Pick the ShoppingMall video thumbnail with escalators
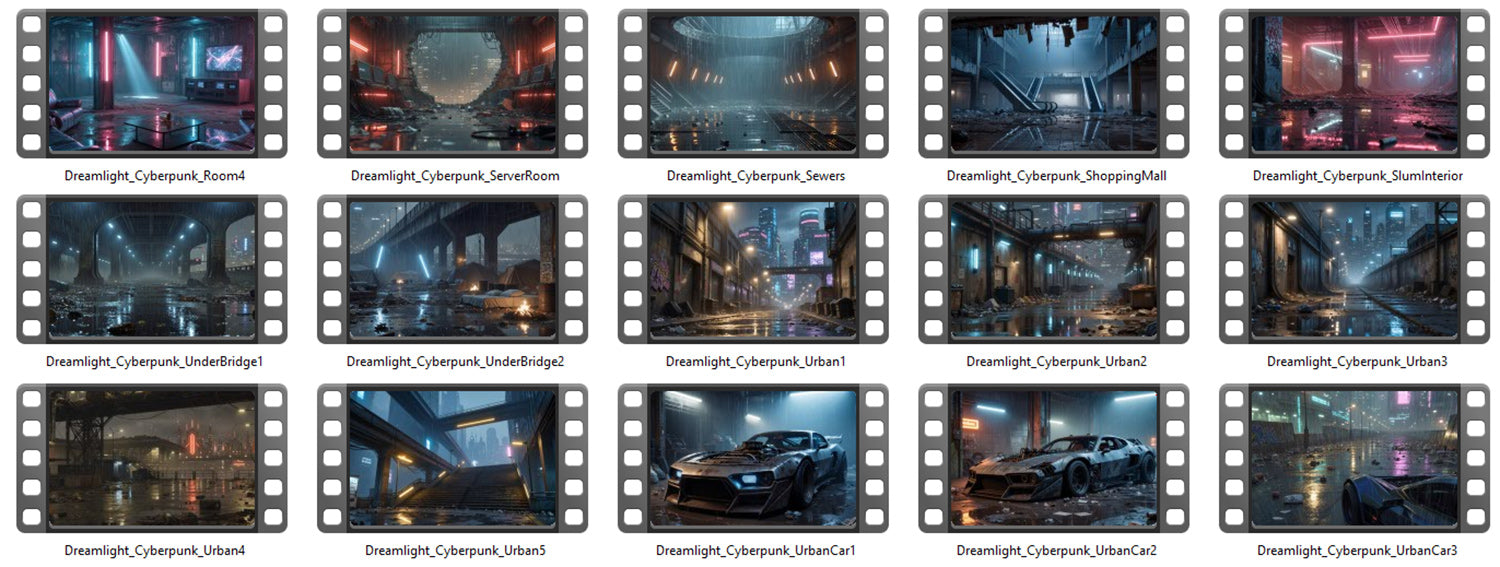The width and height of the screenshot is (1500, 567). click(x=1054, y=84)
